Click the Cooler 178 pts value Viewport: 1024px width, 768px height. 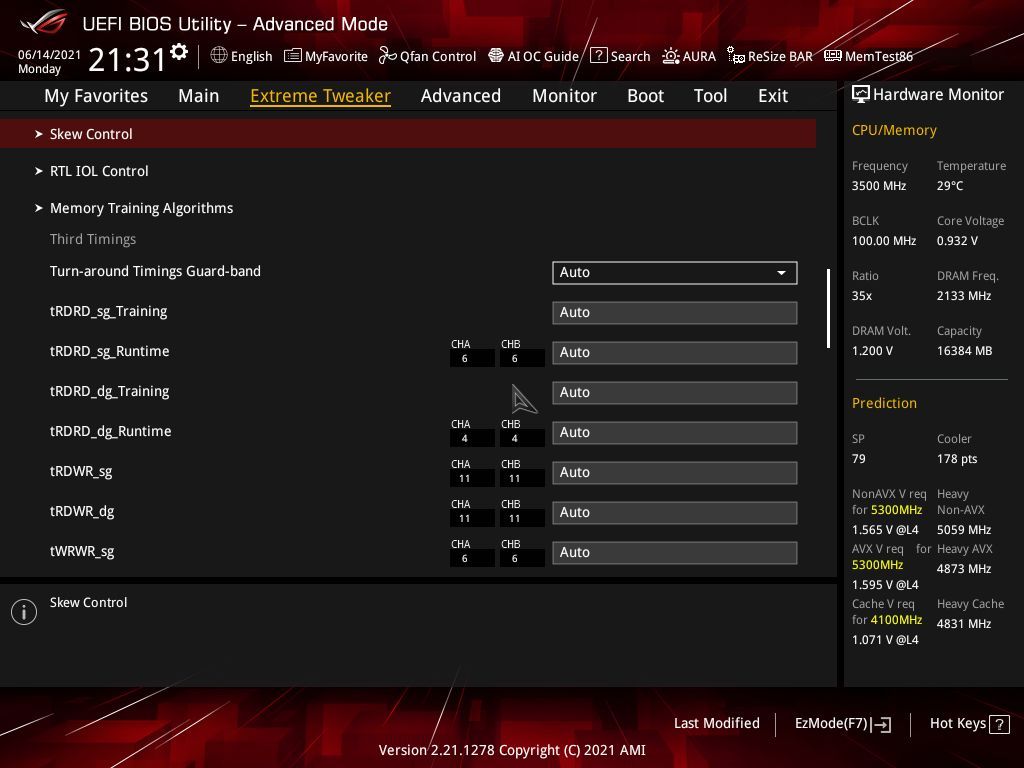[x=957, y=458]
